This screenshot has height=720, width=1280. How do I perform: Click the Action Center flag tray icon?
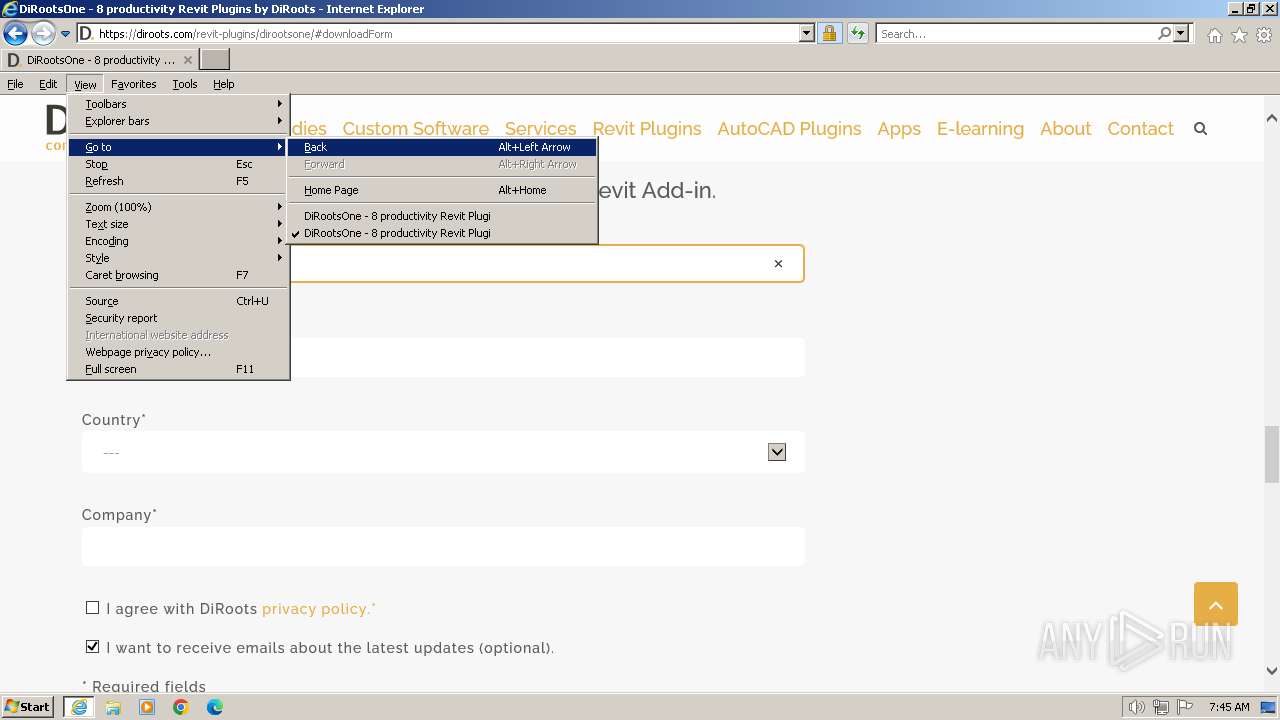point(1184,707)
